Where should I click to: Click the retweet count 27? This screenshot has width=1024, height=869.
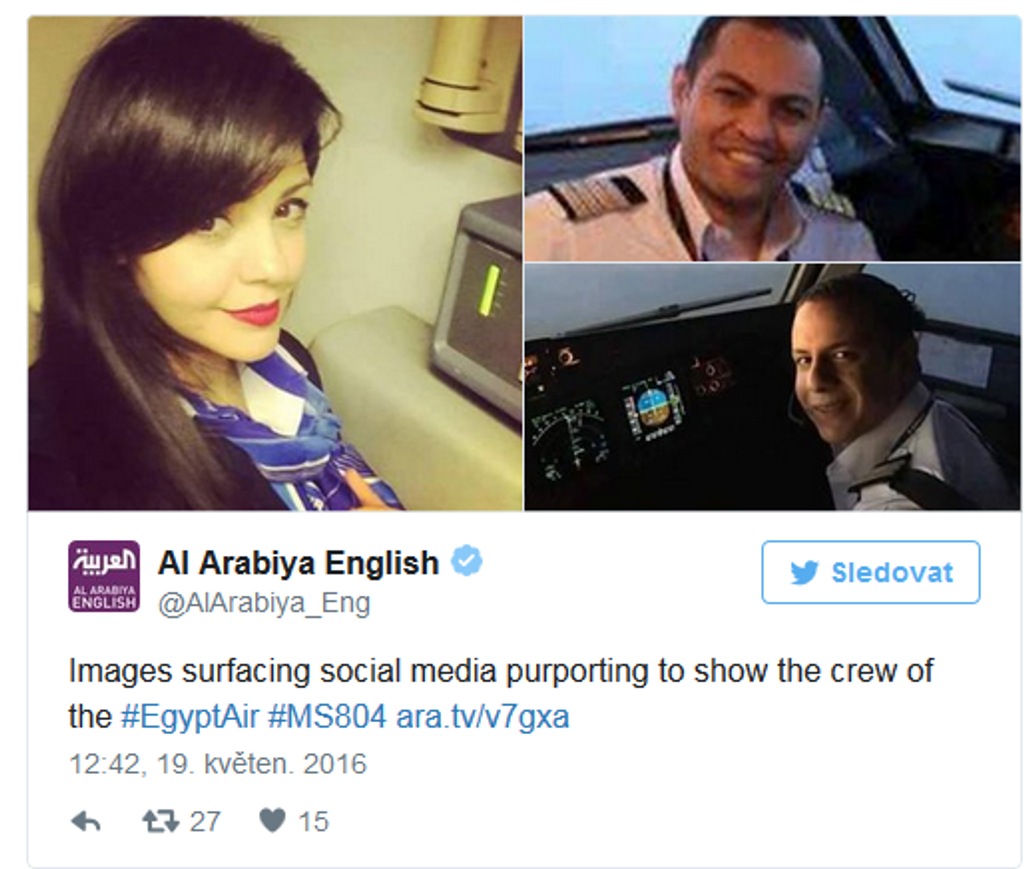pyautogui.click(x=205, y=821)
